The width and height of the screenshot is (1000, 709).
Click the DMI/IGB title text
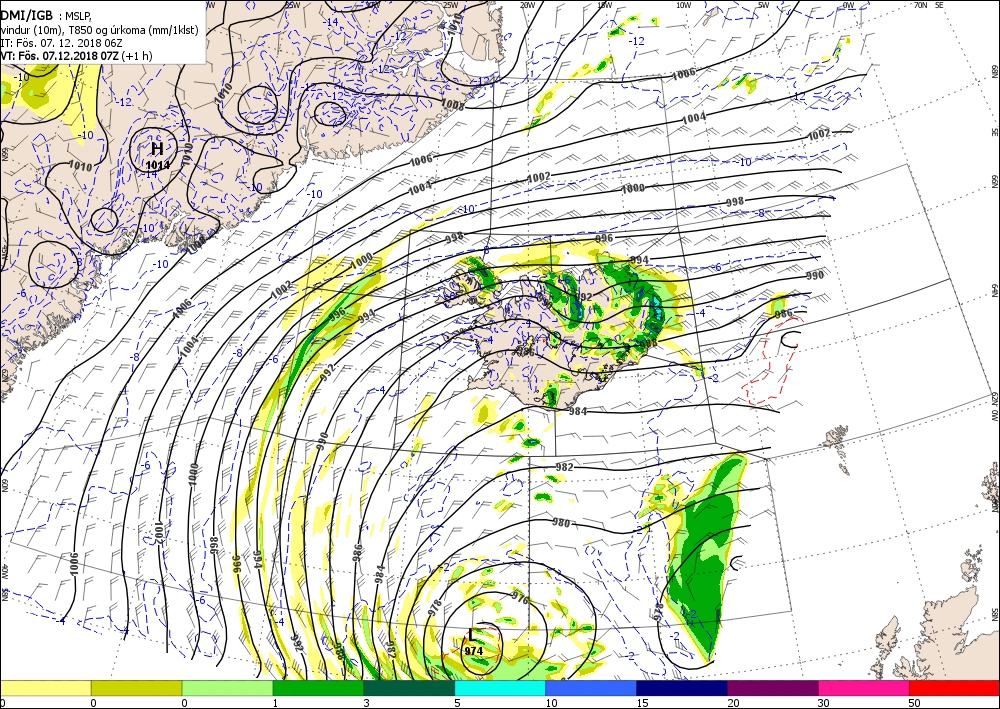coord(27,16)
